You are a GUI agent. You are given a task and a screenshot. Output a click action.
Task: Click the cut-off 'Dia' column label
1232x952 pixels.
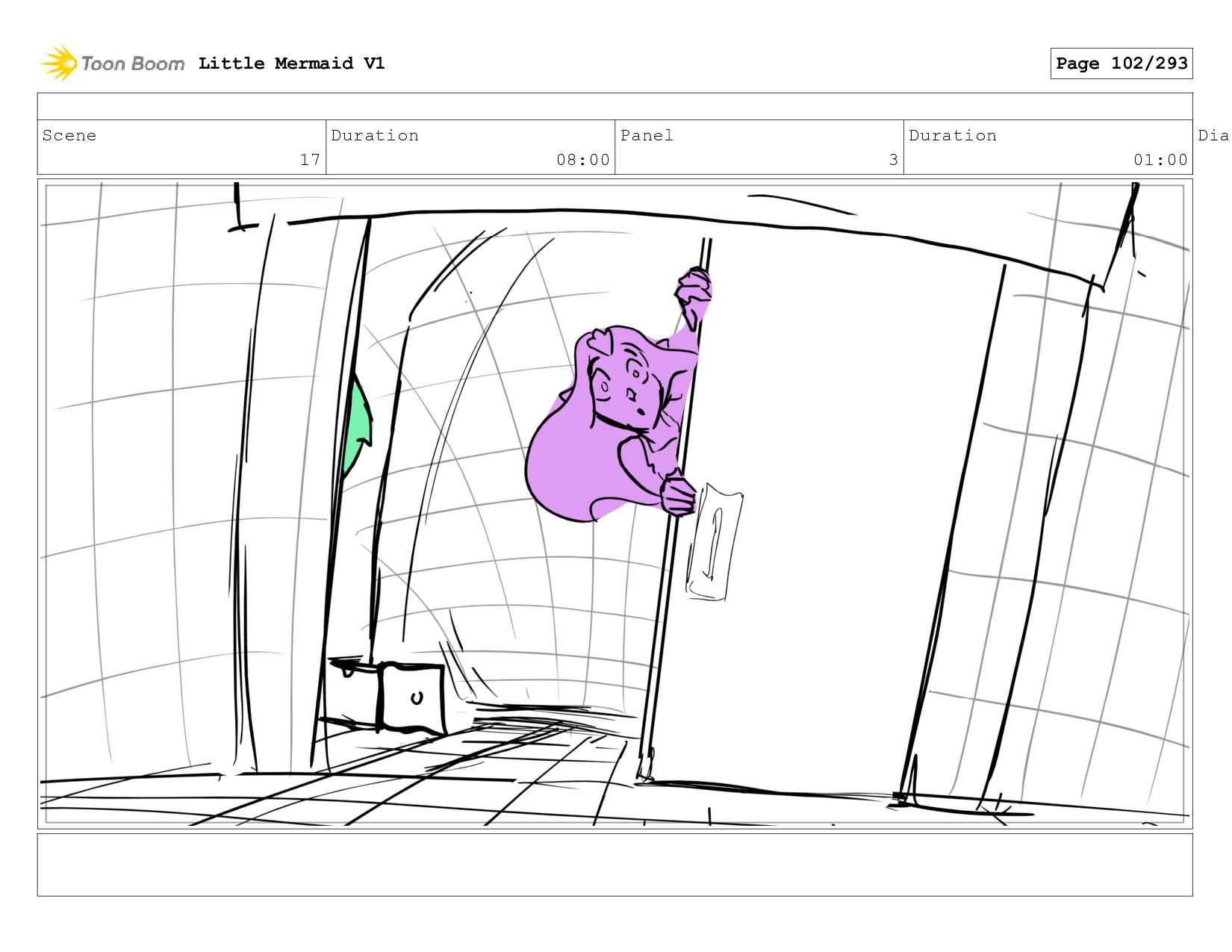click(1214, 135)
